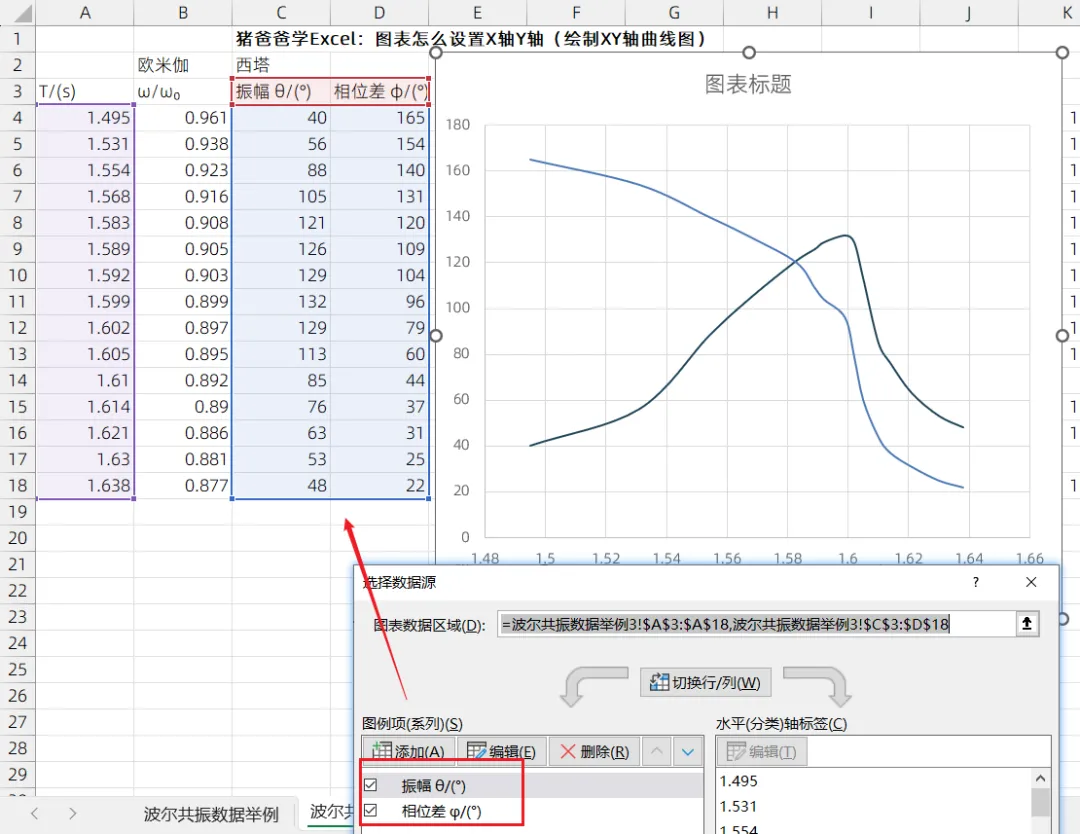Viewport: 1080px width, 834px height.
Task: Select the title cell 猪爸爸学Excel
Action: [x=471, y=39]
